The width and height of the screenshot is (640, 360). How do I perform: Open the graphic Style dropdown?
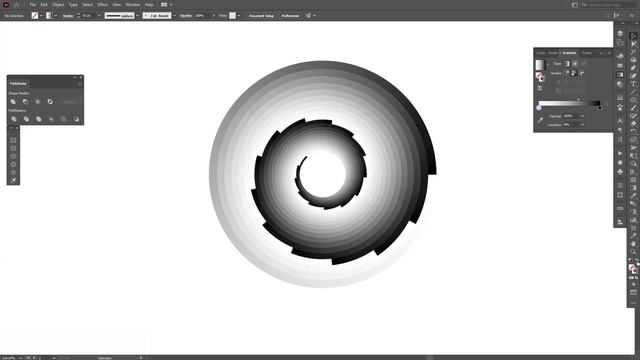click(x=239, y=16)
